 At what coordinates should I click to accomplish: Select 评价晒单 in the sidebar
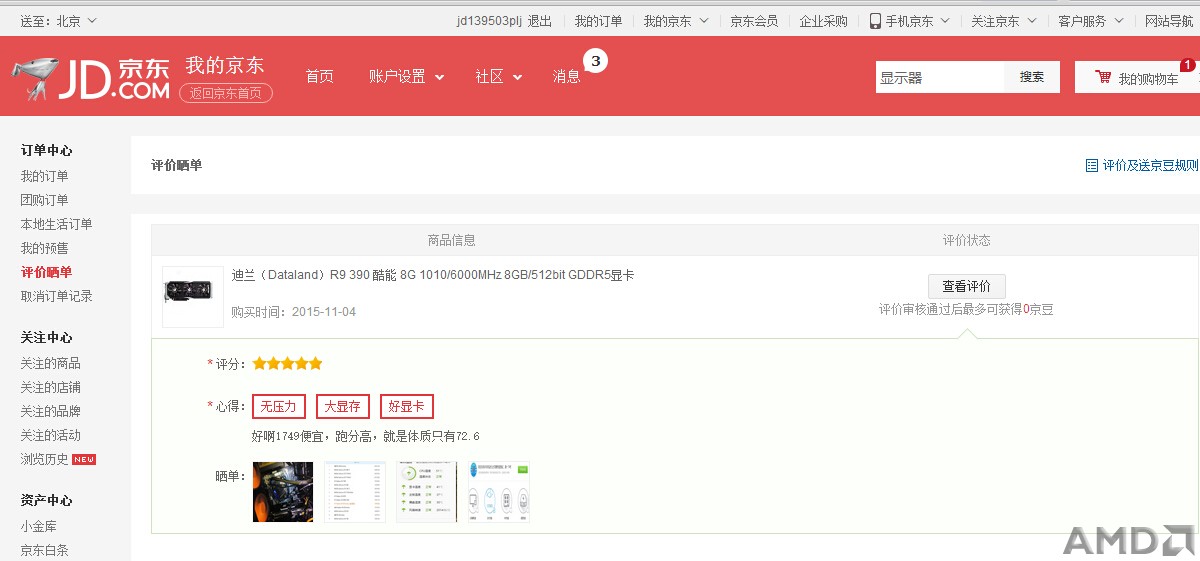point(46,272)
